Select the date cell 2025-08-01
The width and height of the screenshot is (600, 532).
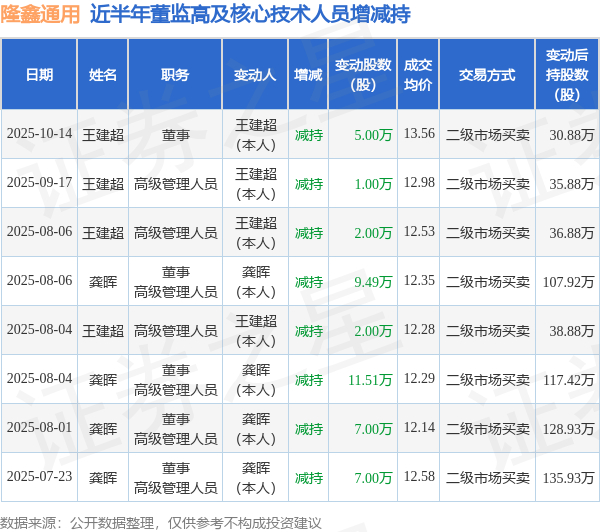click(x=39, y=428)
